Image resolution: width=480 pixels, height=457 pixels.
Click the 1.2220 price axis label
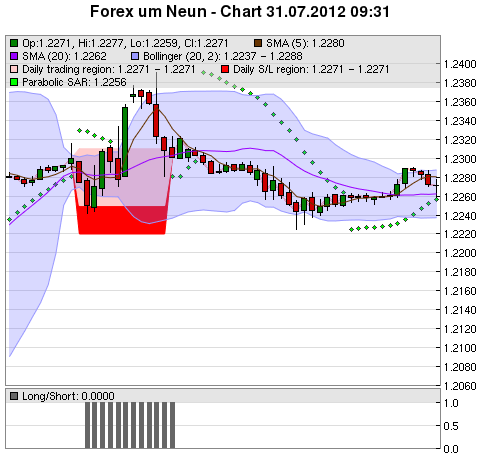[x=460, y=234]
